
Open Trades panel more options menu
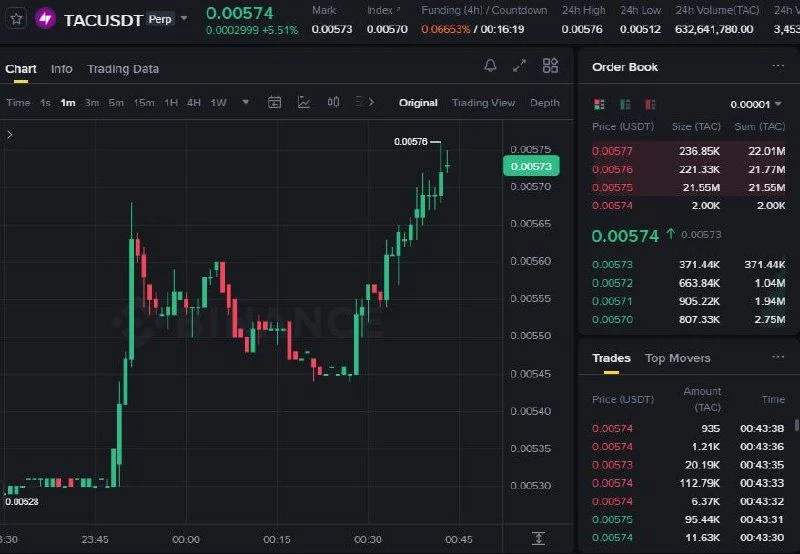(x=778, y=357)
